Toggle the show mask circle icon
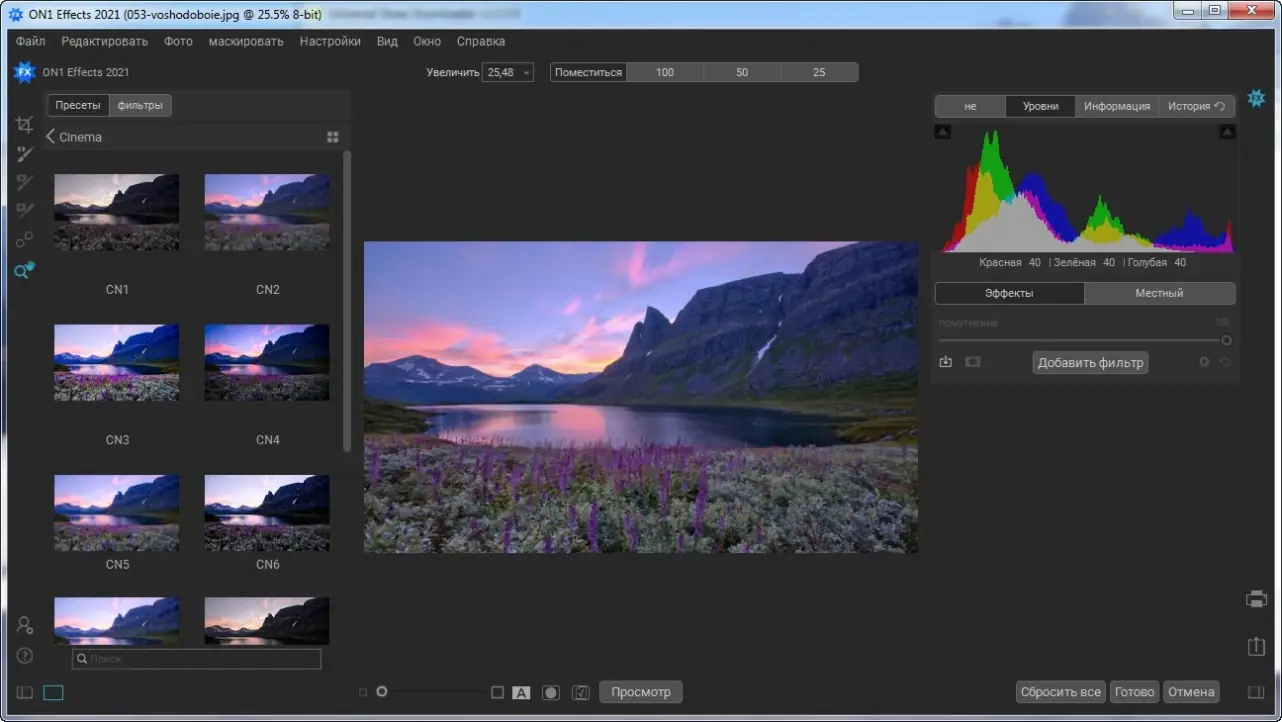This screenshot has width=1282, height=722. (550, 692)
